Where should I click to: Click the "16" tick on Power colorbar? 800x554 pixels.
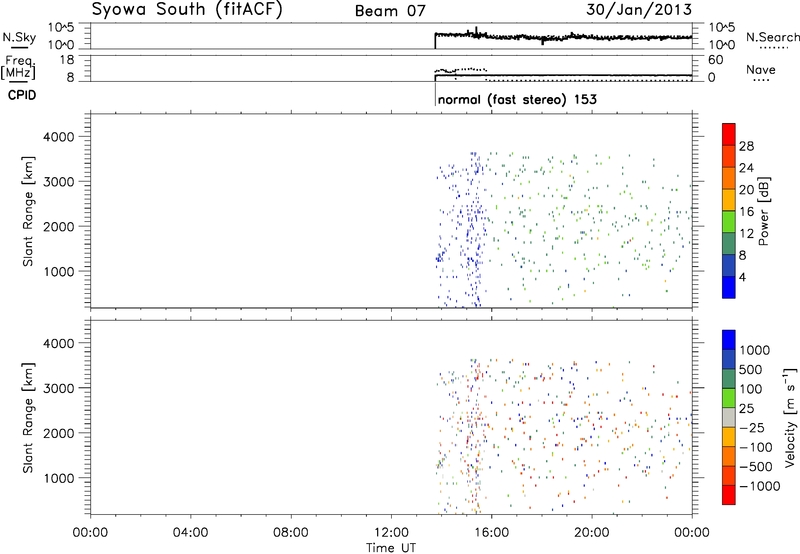[x=746, y=212]
